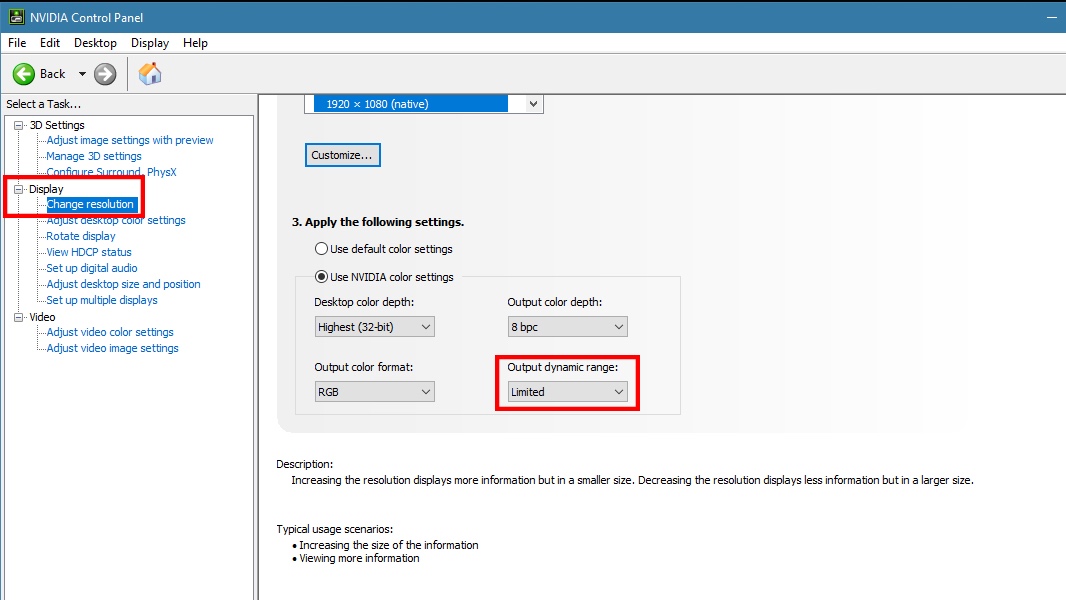Open Adjust desktop size and position

(x=123, y=284)
